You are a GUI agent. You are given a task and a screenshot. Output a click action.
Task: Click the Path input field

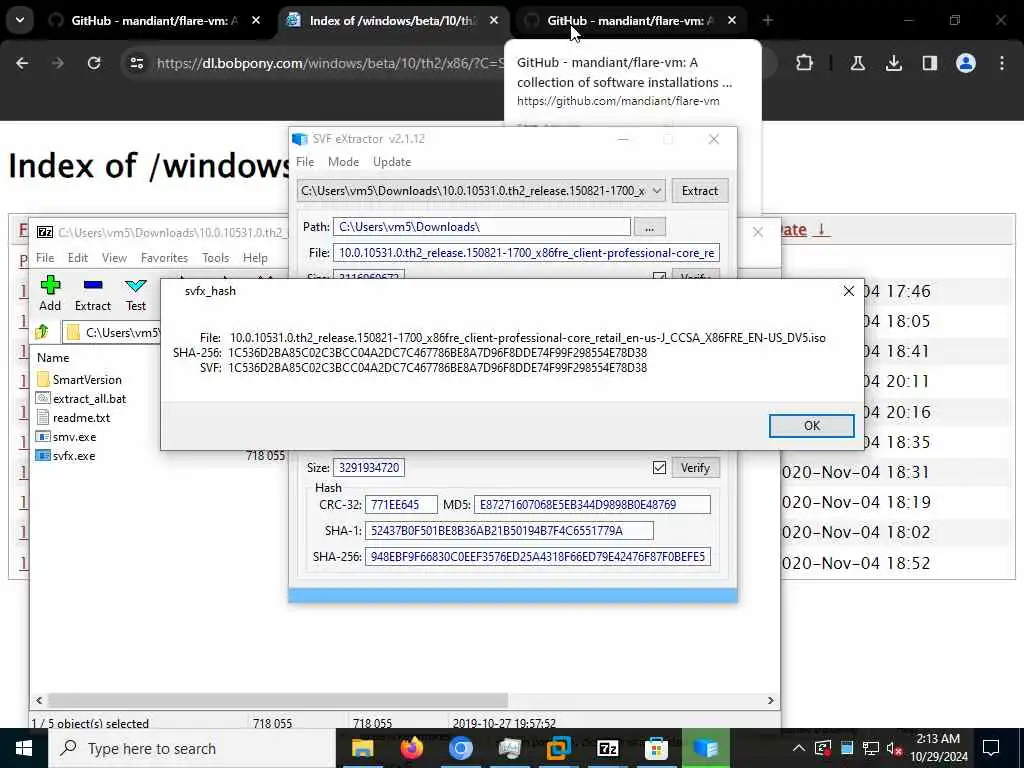point(482,227)
